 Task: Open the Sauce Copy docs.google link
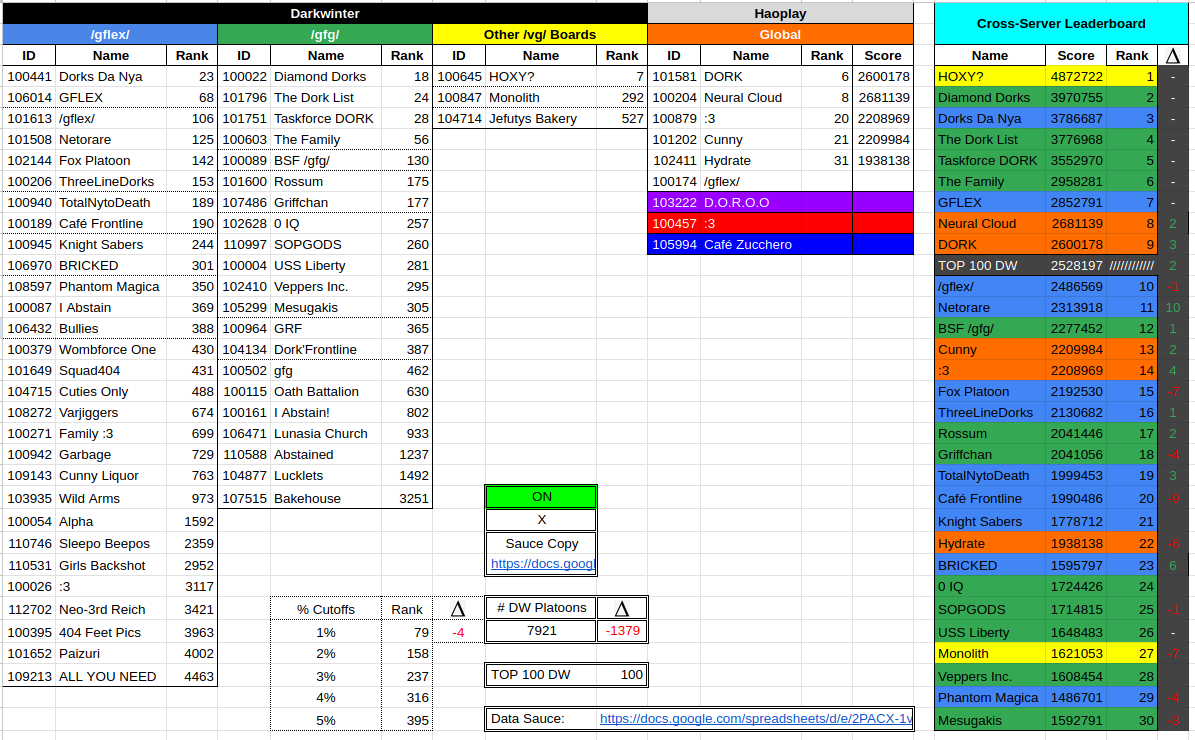542,564
